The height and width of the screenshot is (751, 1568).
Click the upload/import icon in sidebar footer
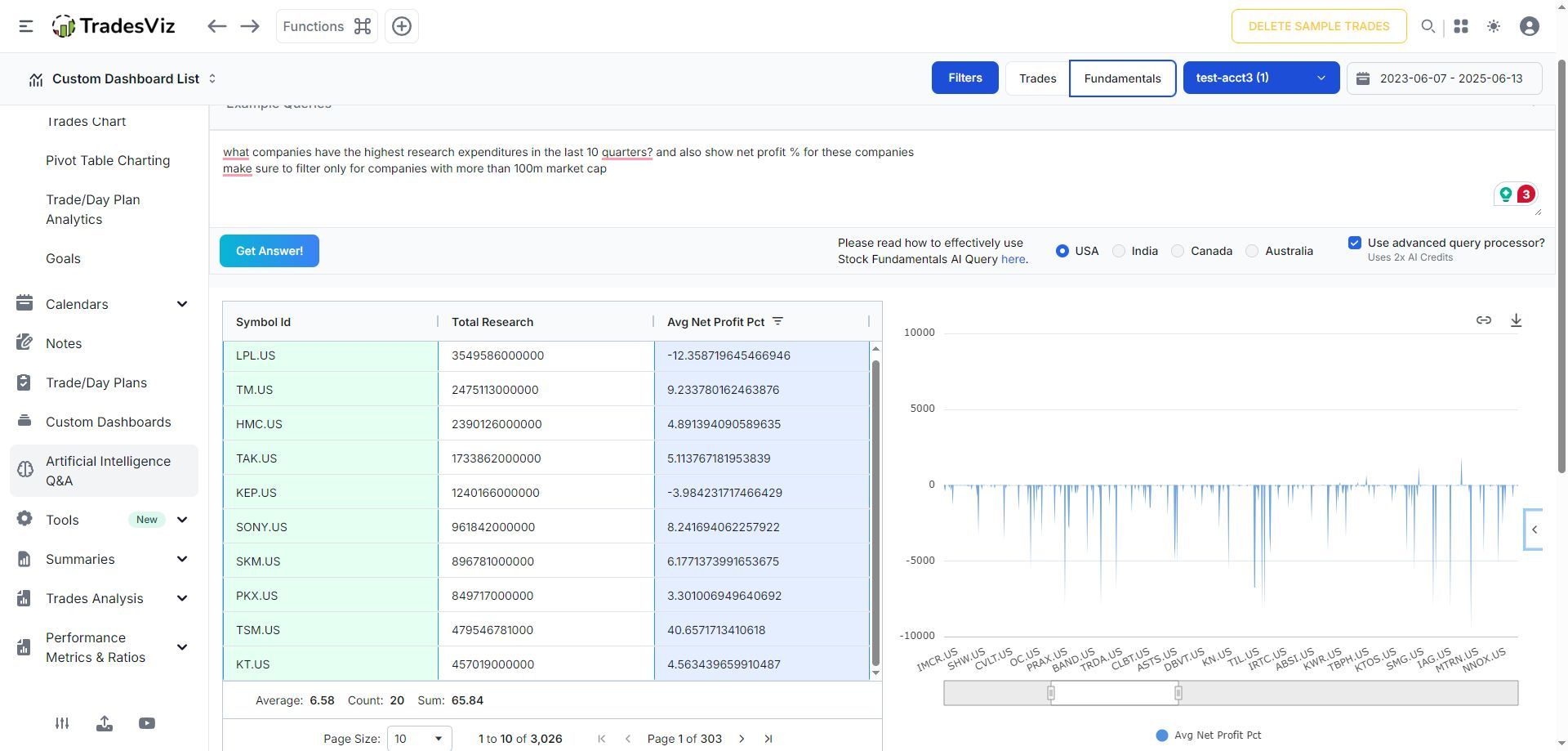tap(105, 723)
